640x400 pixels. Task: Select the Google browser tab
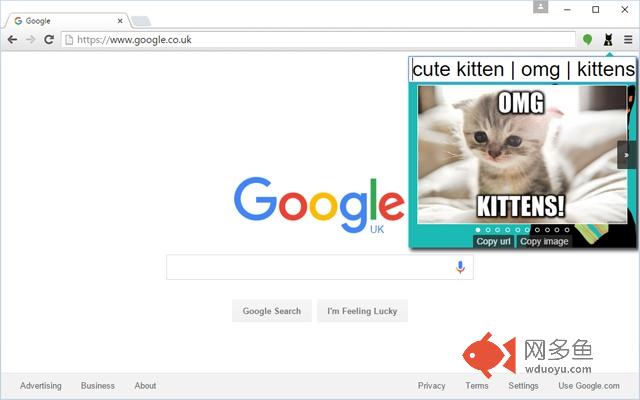67,21
